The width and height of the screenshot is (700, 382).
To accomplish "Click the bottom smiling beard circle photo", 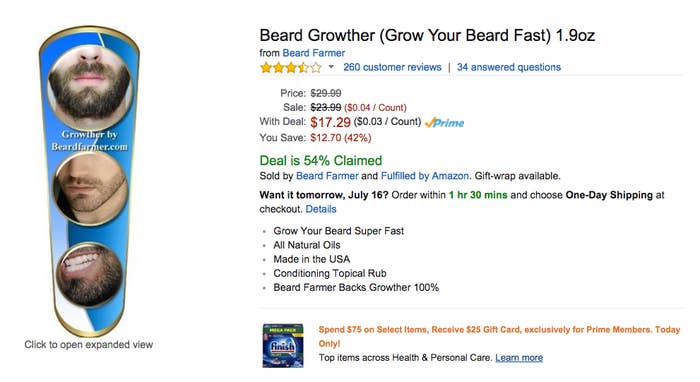I will click(x=90, y=274).
